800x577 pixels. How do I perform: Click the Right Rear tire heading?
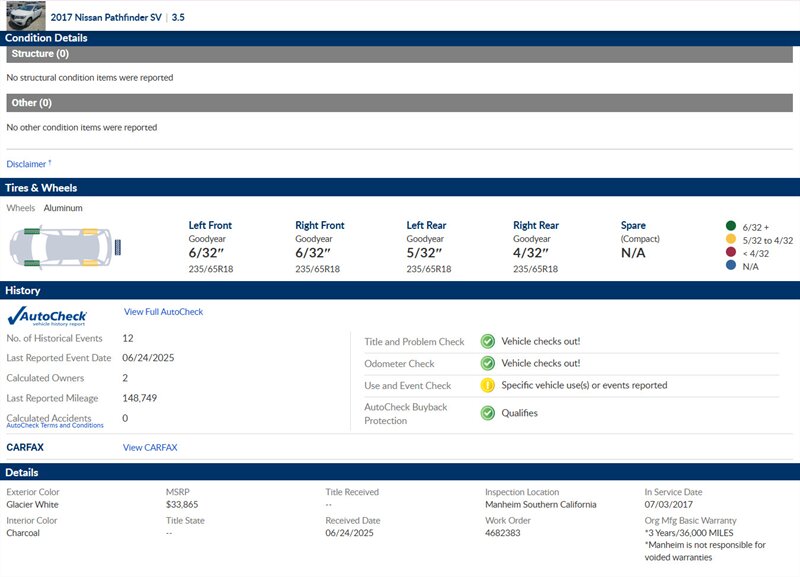[536, 225]
